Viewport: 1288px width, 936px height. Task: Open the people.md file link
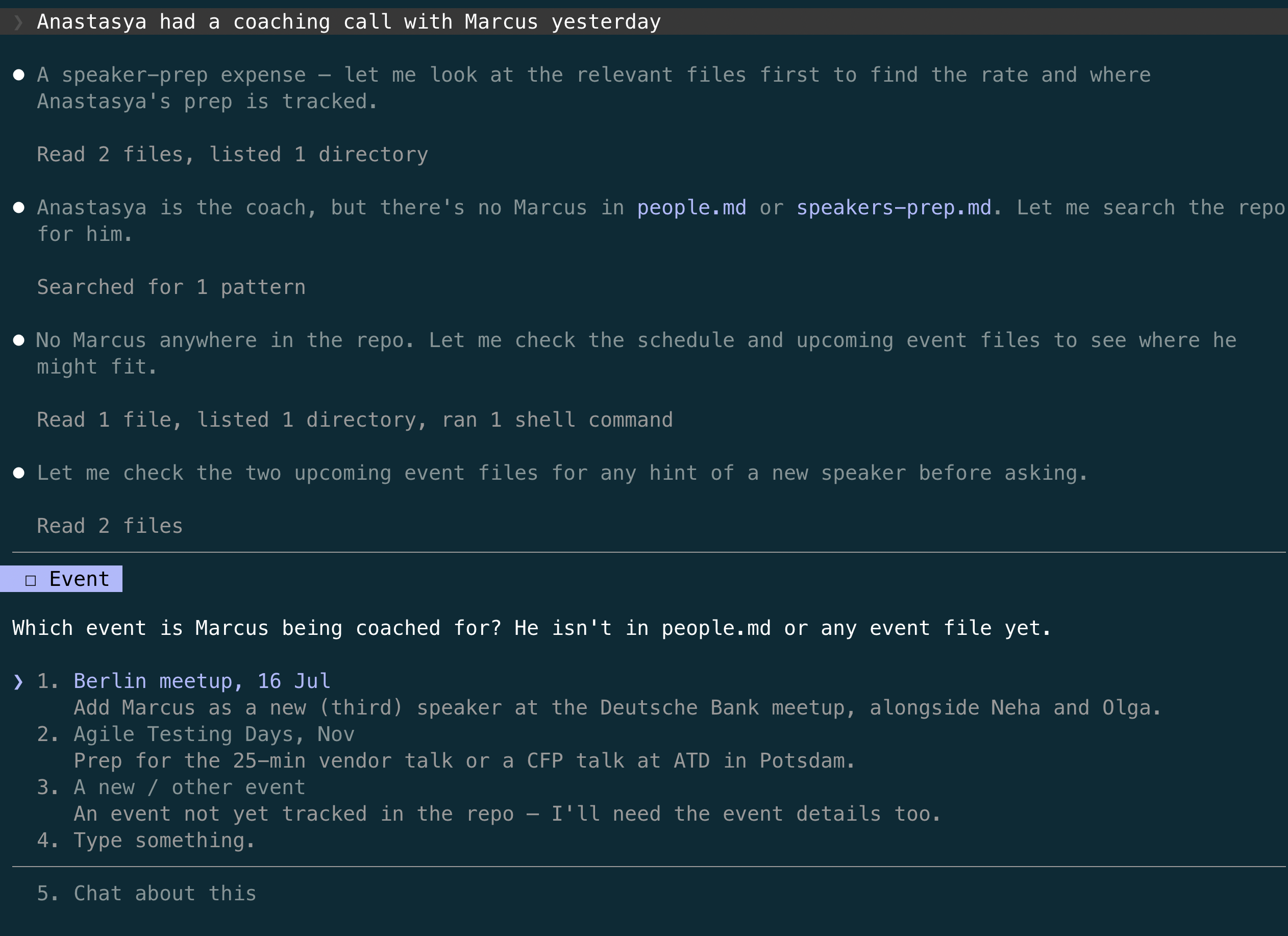(691, 207)
